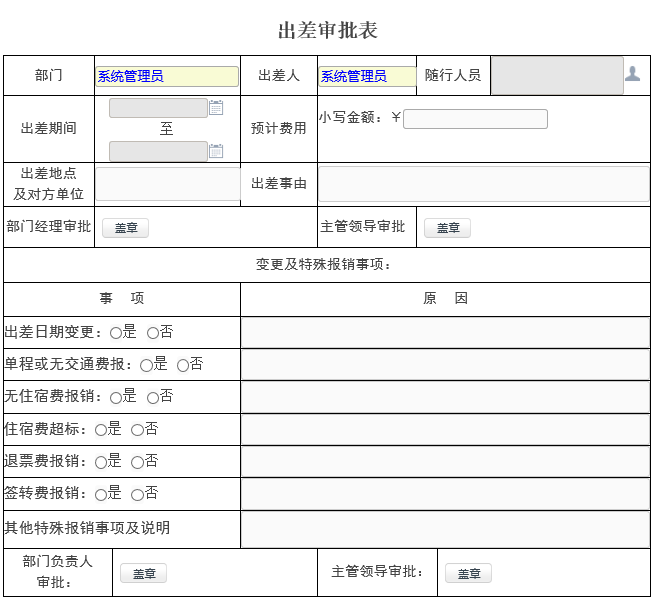Click the 出差人 field showing 系统管理员

[x=367, y=76]
